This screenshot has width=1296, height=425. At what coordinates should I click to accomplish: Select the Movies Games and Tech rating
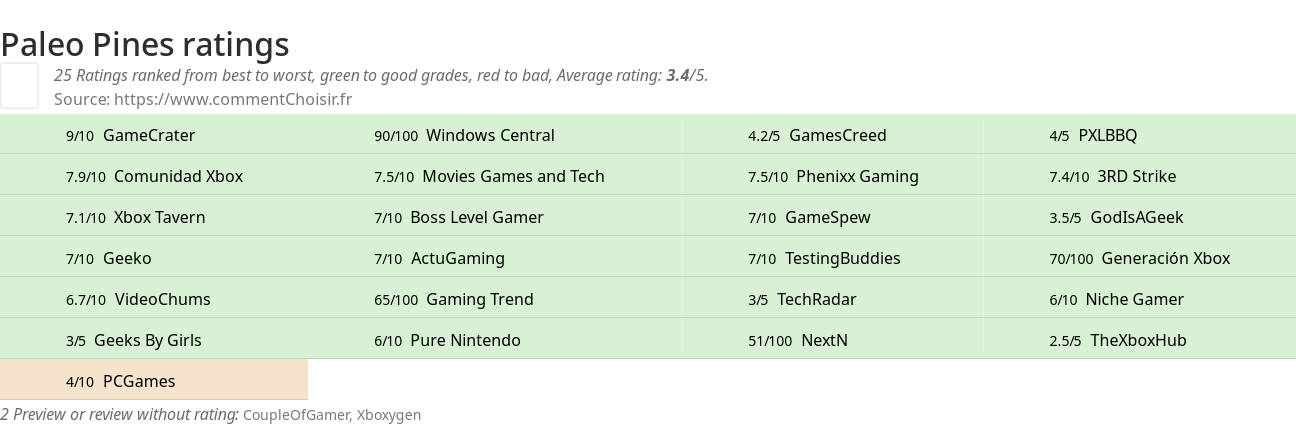(x=489, y=176)
